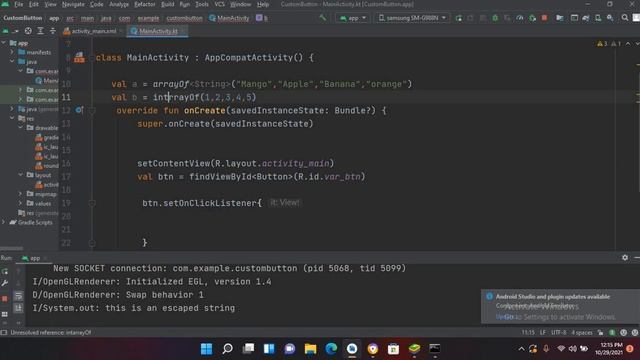
Task: Click the UTF-8 encoding in status bar
Action: pos(558,333)
